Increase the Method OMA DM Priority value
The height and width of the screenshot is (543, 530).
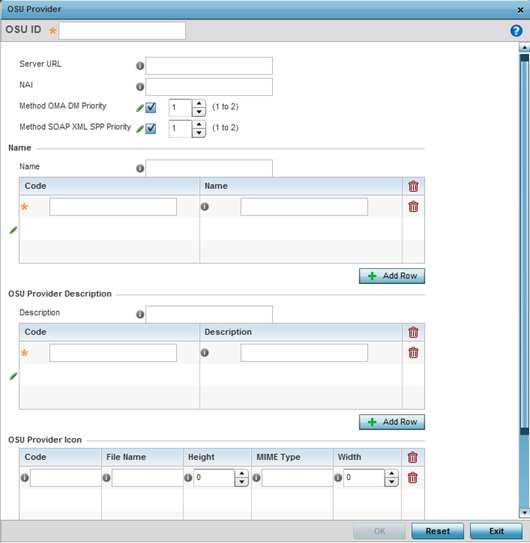coord(199,104)
